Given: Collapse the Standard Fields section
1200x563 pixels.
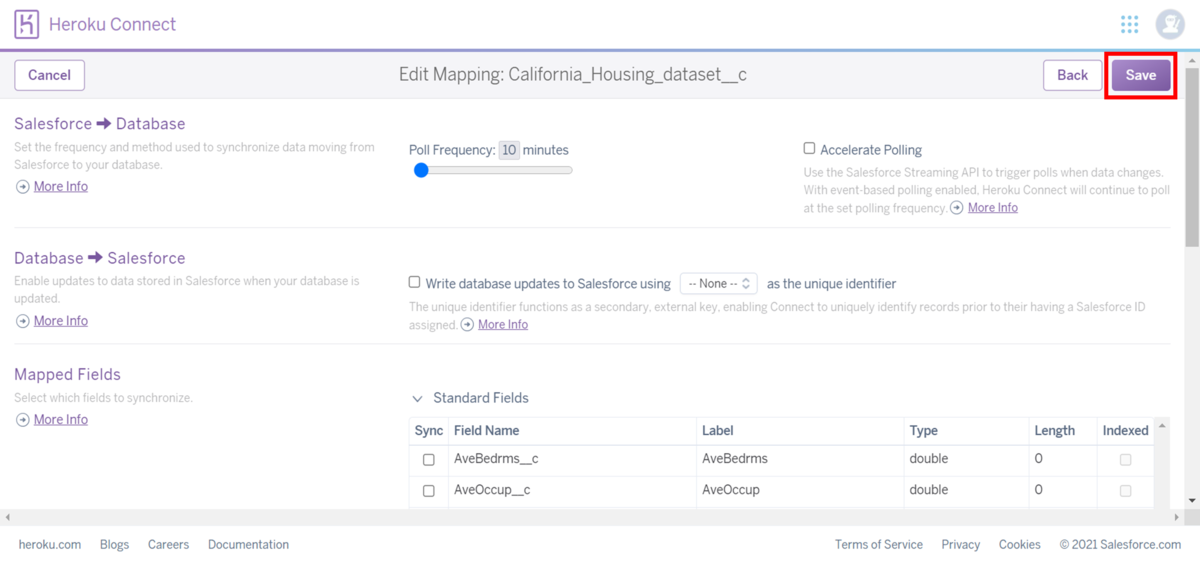Looking at the screenshot, I should [418, 398].
